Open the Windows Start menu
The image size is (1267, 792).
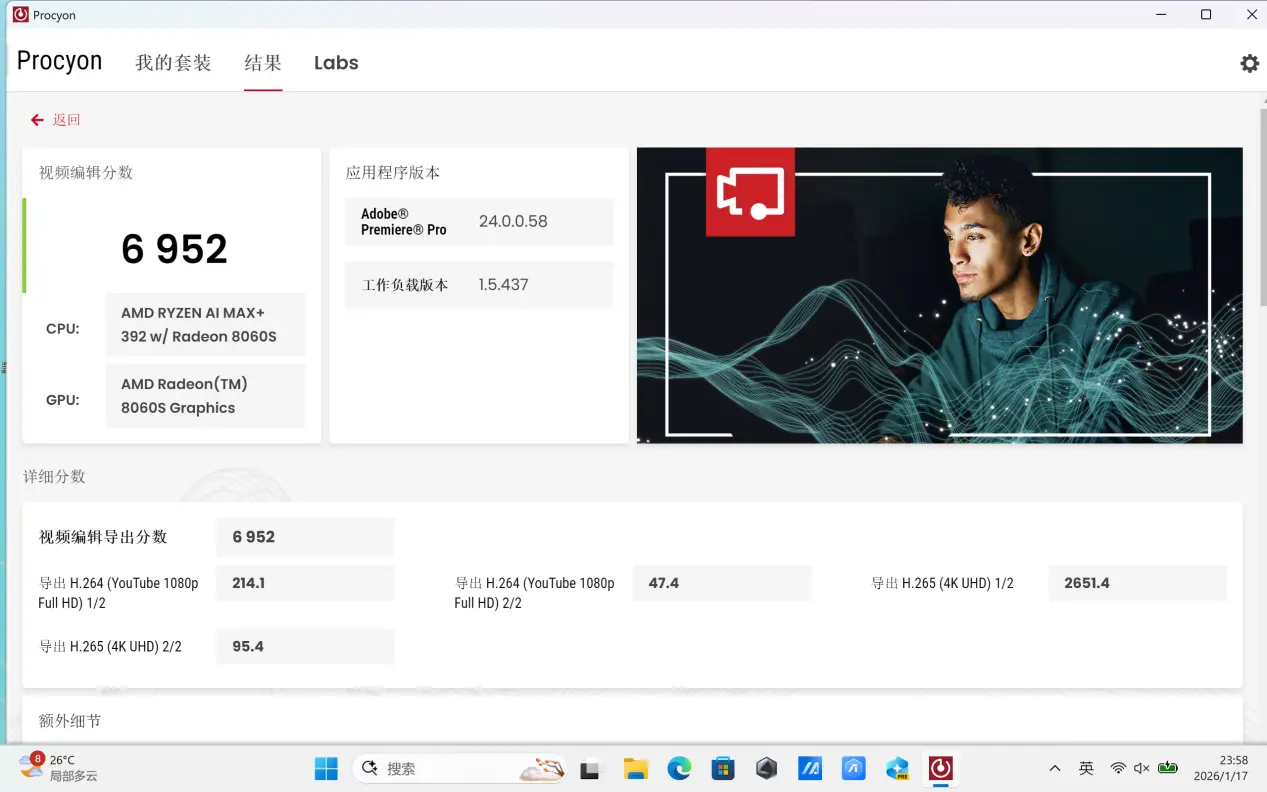(326, 768)
